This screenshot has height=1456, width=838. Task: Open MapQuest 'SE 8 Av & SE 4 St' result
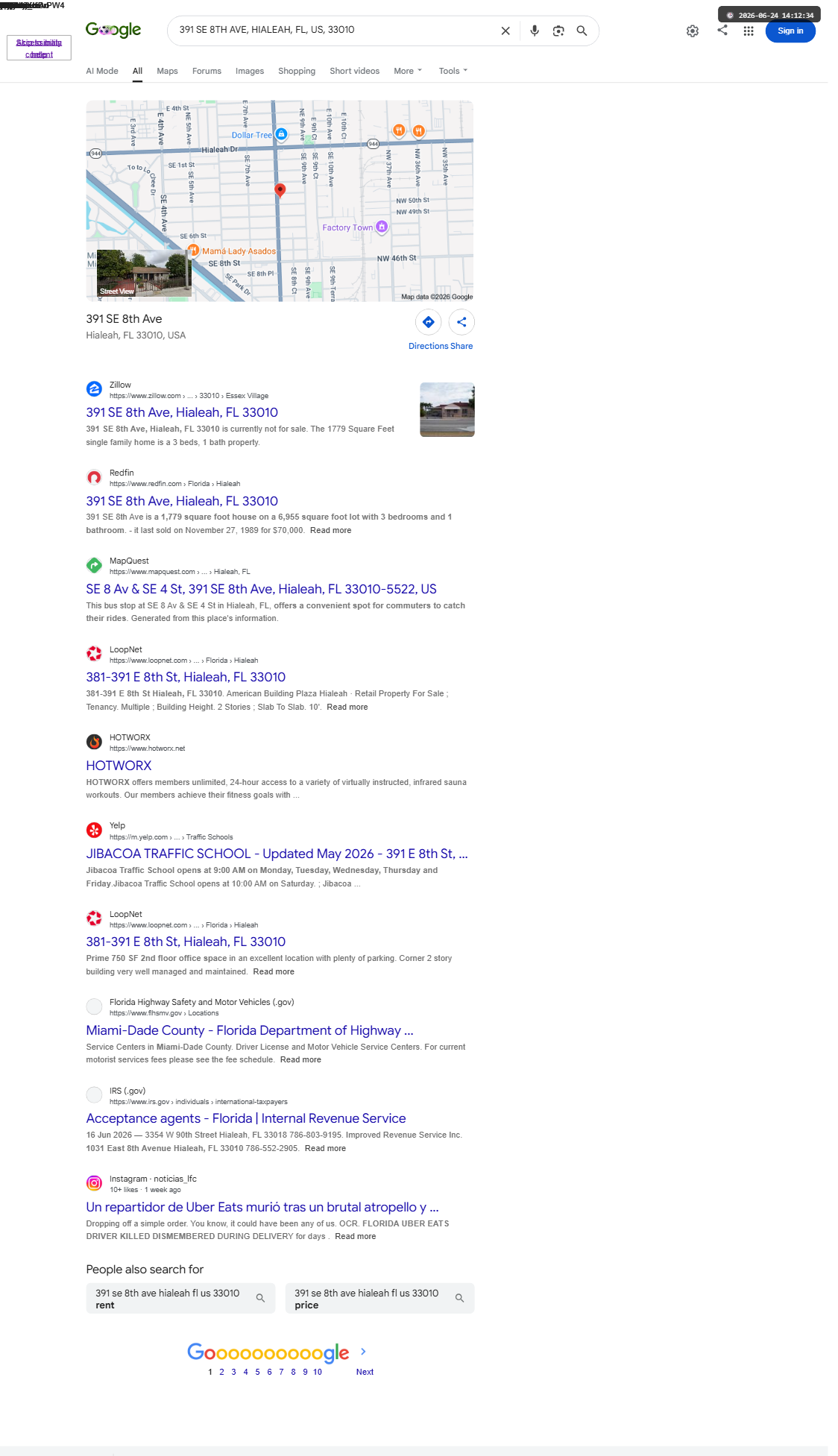261,589
